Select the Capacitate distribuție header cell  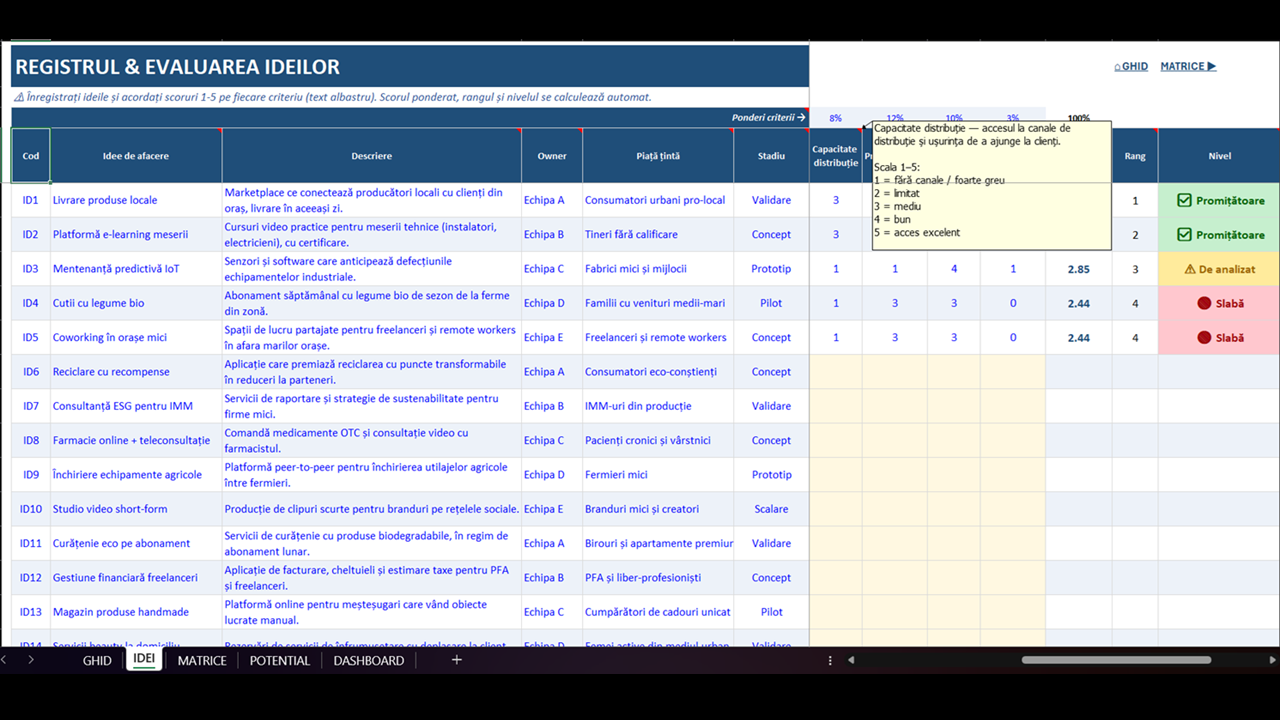pos(836,156)
